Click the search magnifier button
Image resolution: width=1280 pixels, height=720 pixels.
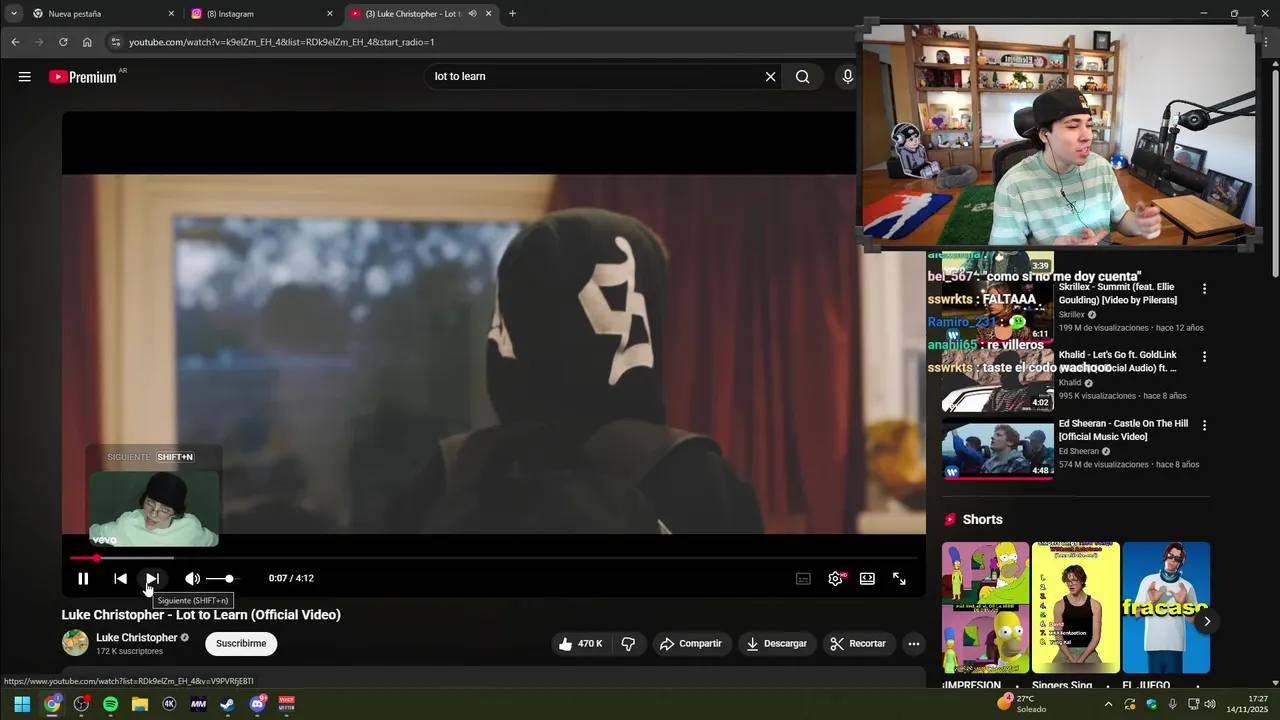pos(802,76)
